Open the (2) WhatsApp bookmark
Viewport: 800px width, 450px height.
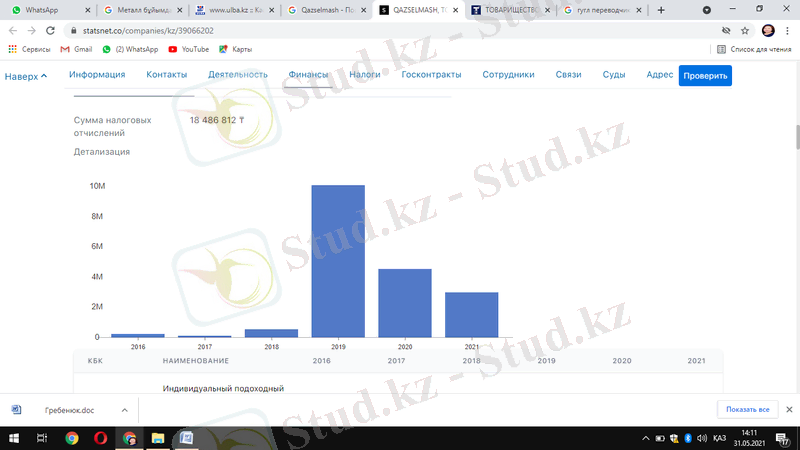pyautogui.click(x=130, y=49)
